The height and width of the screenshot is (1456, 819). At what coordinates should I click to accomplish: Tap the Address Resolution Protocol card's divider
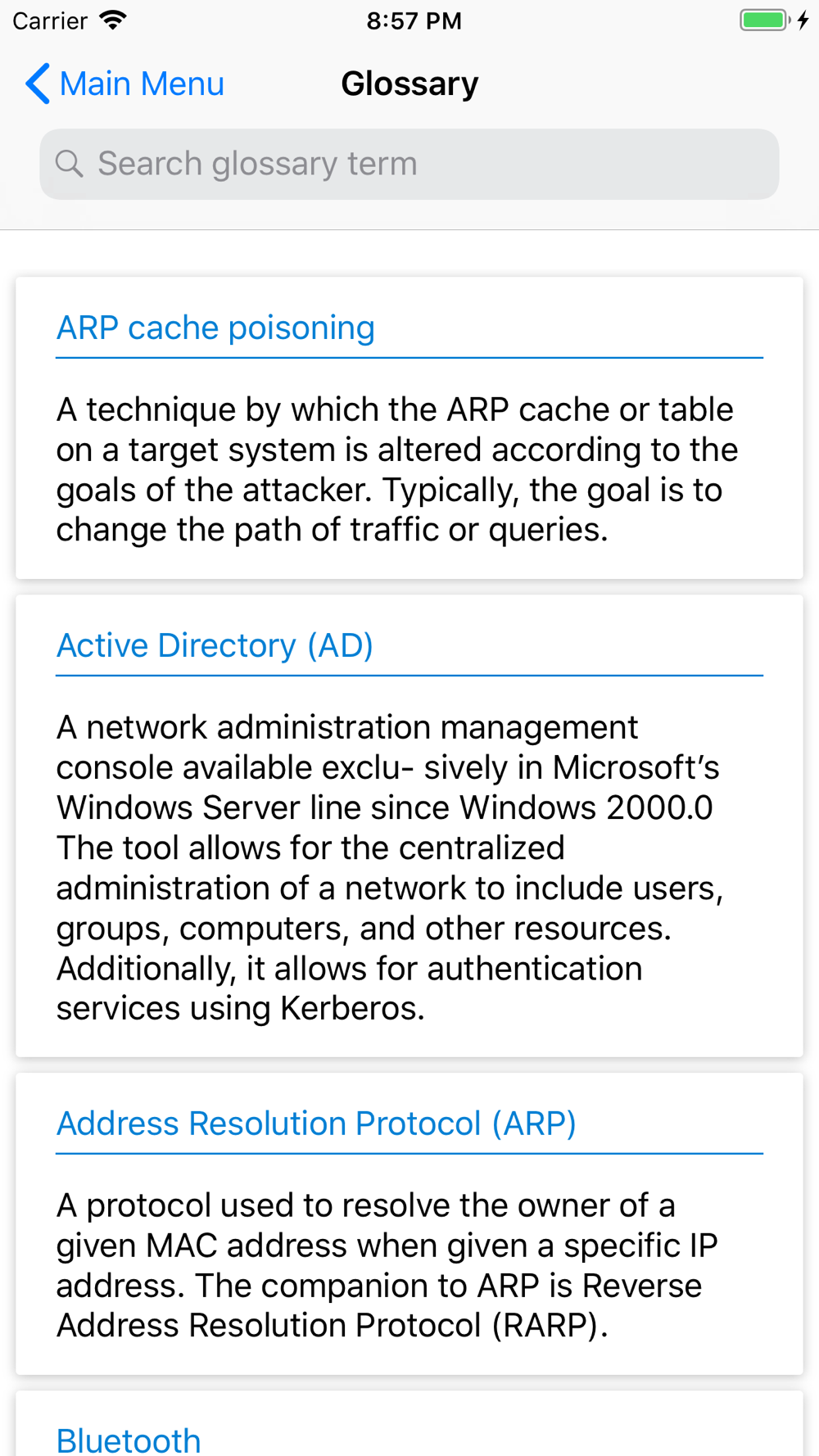[x=409, y=1154]
